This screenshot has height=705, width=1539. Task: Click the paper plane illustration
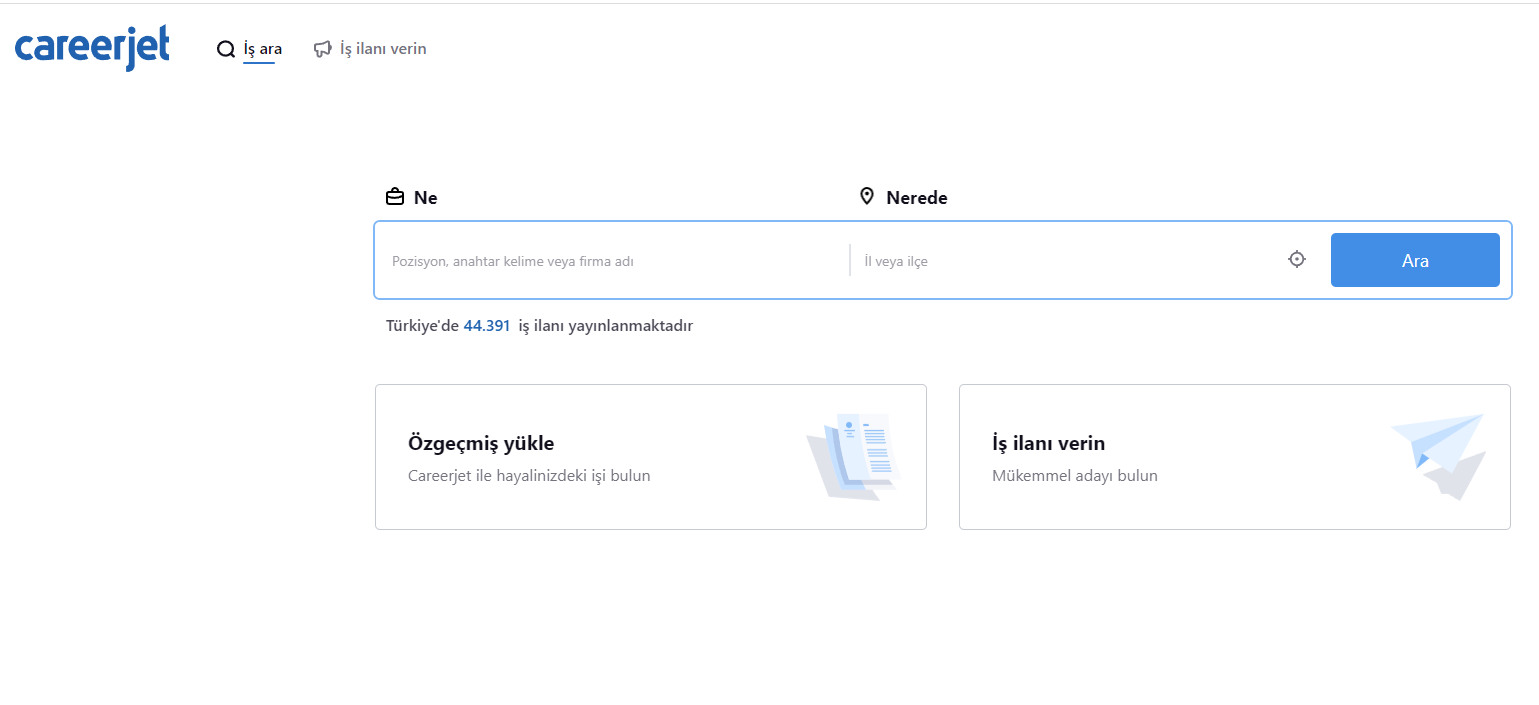point(1438,456)
